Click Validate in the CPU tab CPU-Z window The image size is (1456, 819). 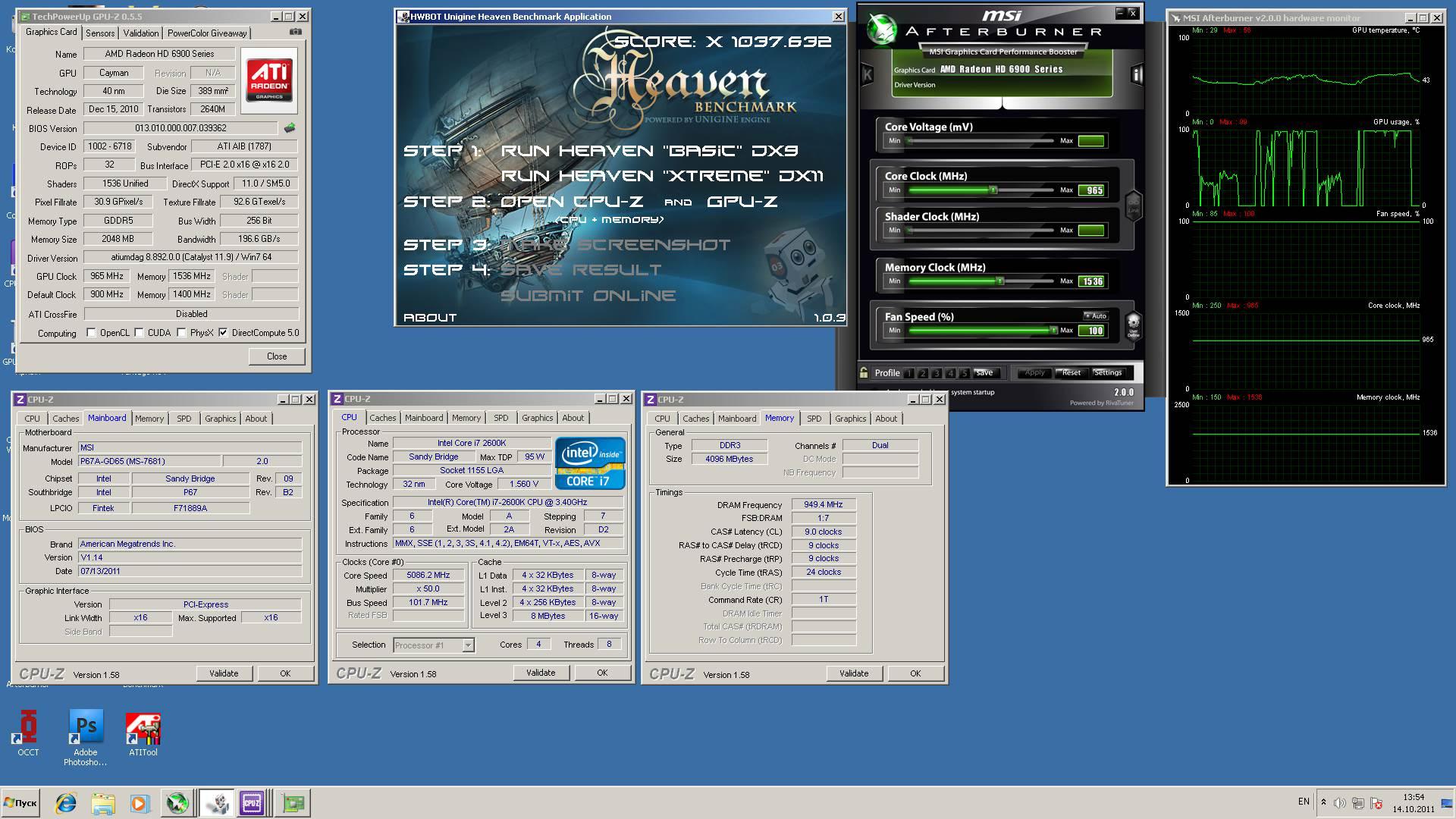[541, 673]
